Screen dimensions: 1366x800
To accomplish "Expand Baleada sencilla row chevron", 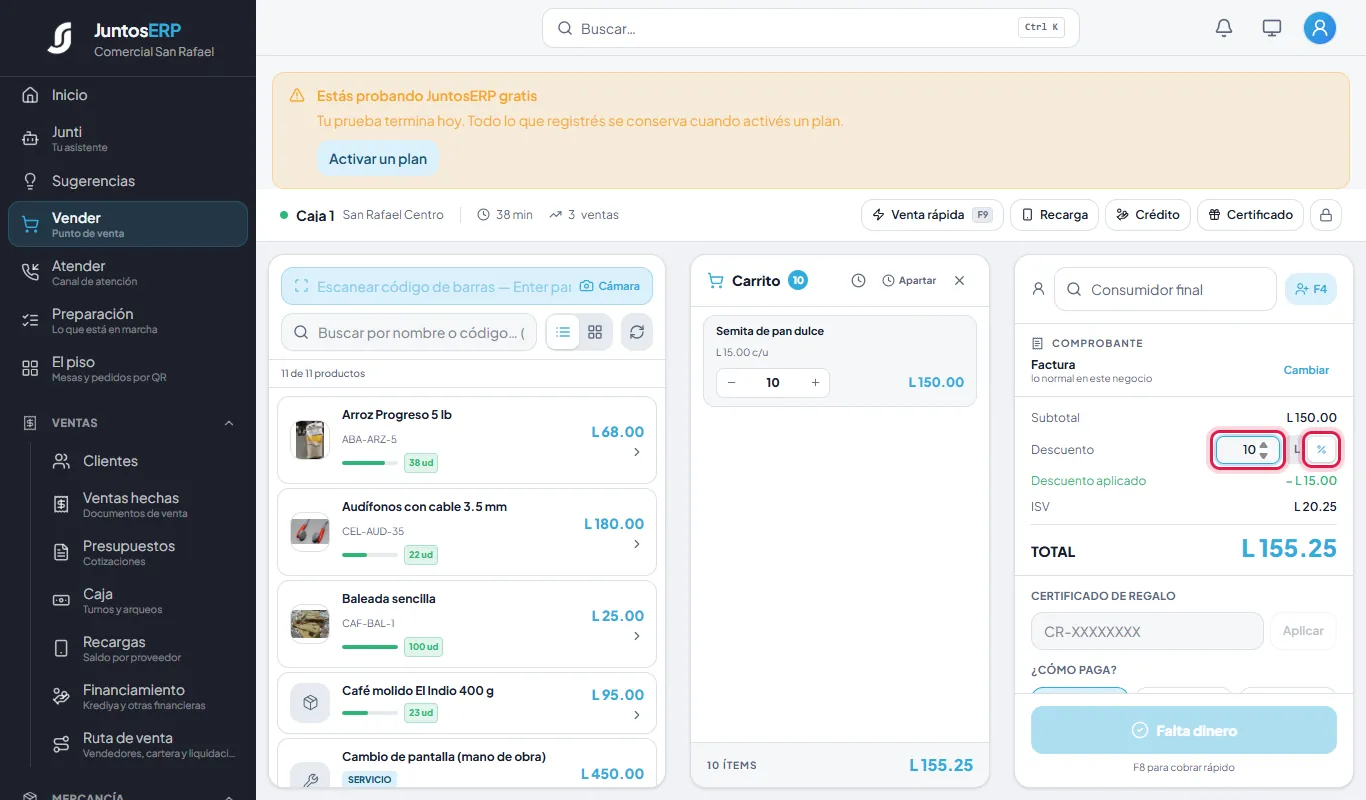I will pos(637,636).
